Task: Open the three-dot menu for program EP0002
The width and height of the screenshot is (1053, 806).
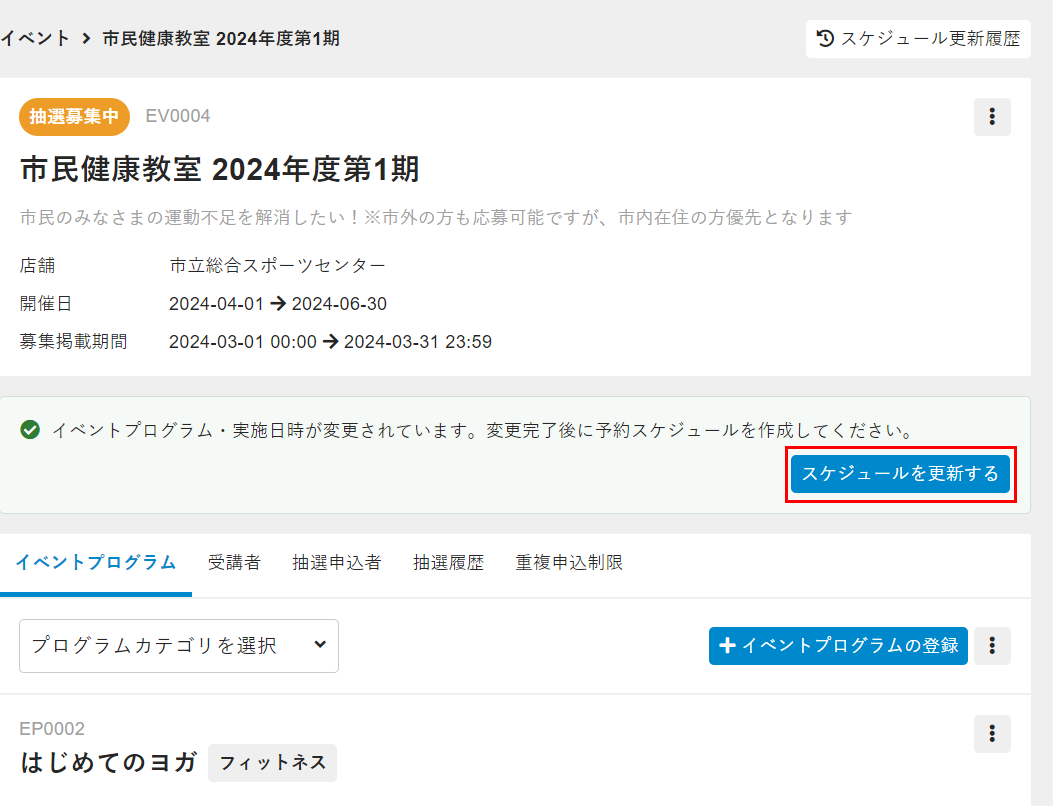Action: tap(992, 734)
